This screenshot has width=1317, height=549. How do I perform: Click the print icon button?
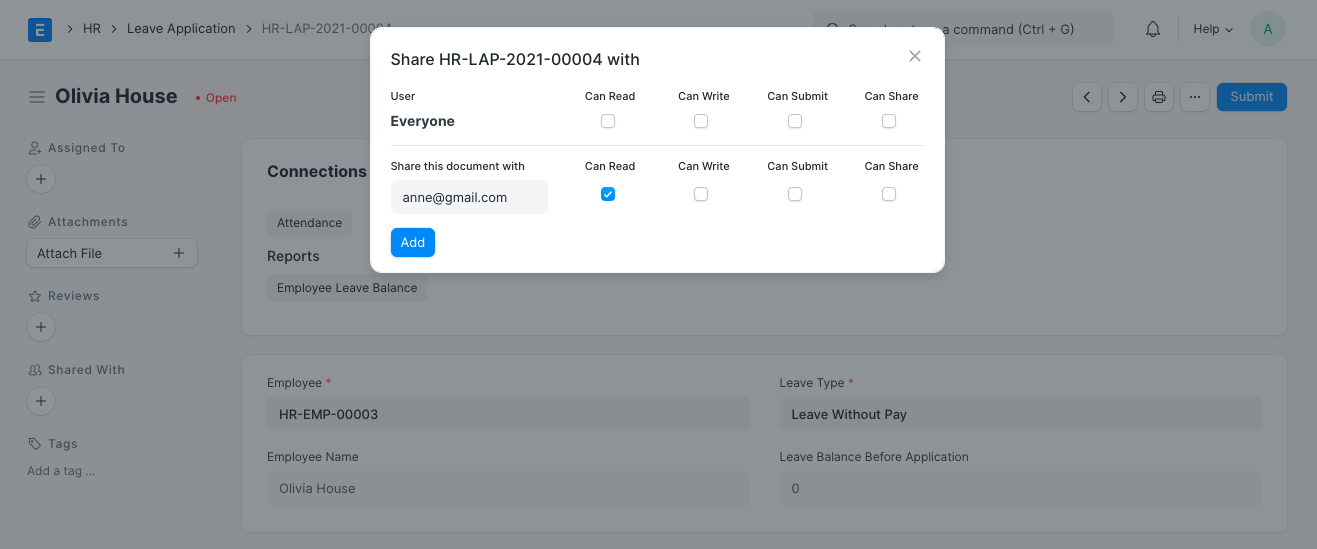(1159, 97)
